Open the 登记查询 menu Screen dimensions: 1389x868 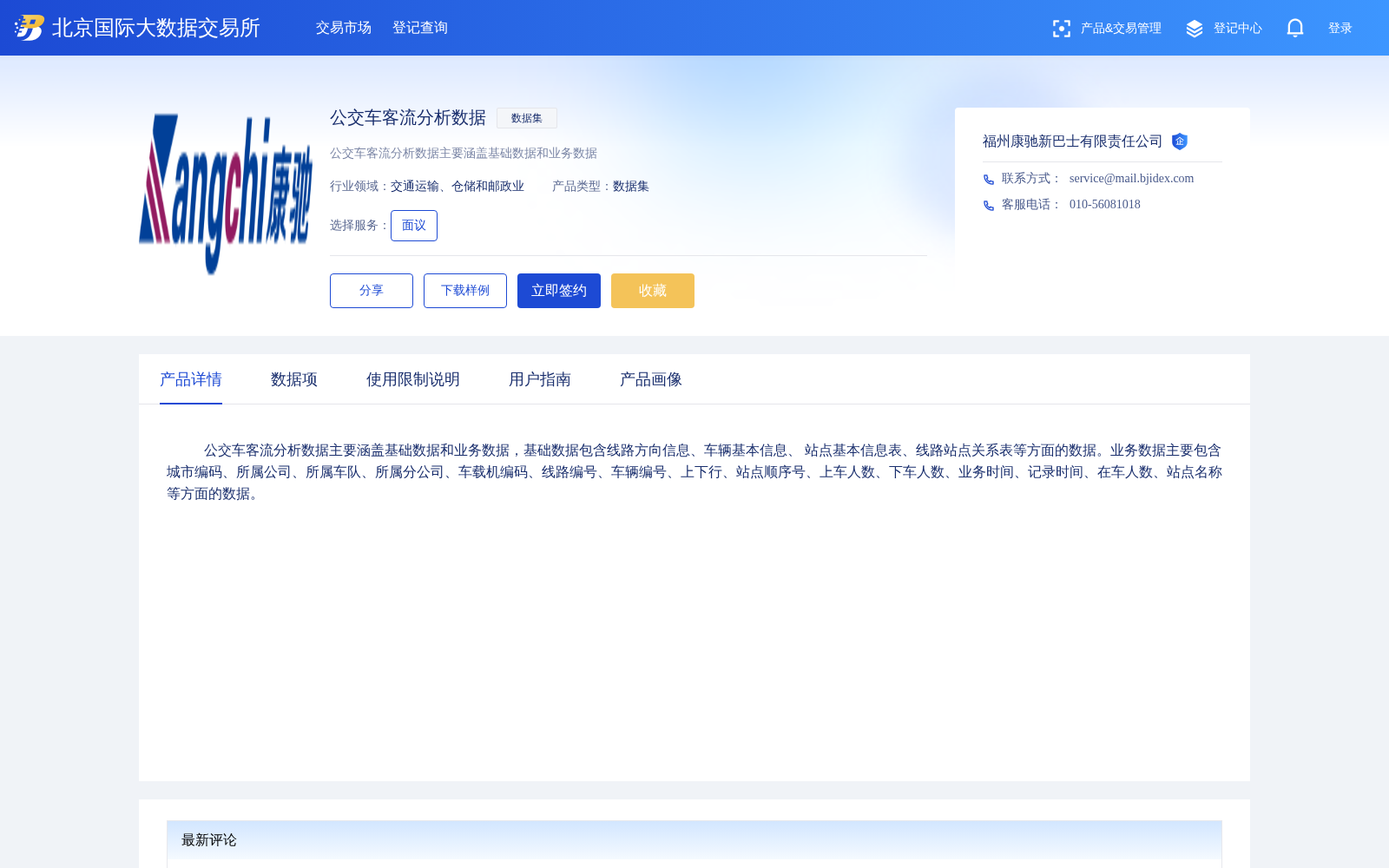tap(420, 28)
